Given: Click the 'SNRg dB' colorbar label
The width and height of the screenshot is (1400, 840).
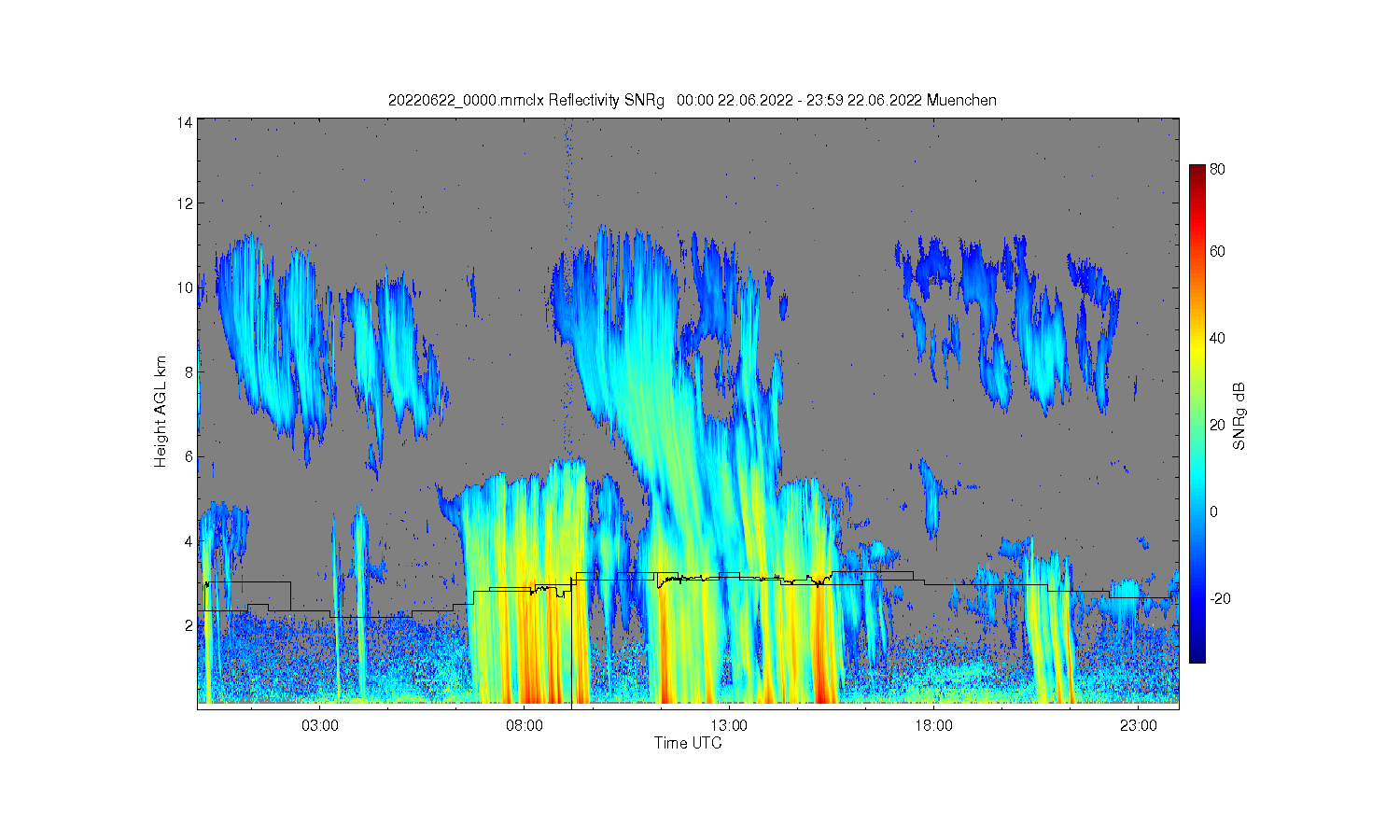Looking at the screenshot, I should click(x=1239, y=416).
